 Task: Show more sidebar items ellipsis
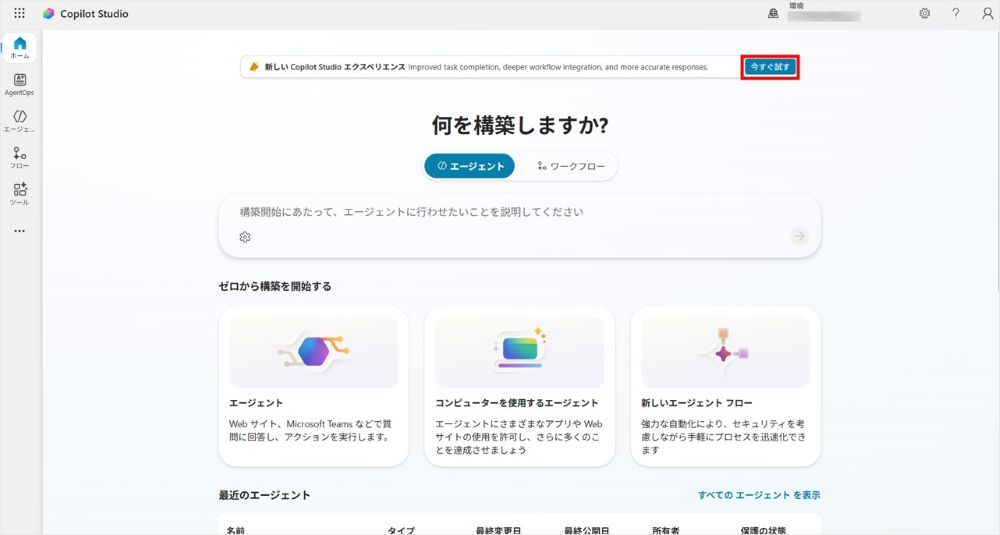coord(20,231)
